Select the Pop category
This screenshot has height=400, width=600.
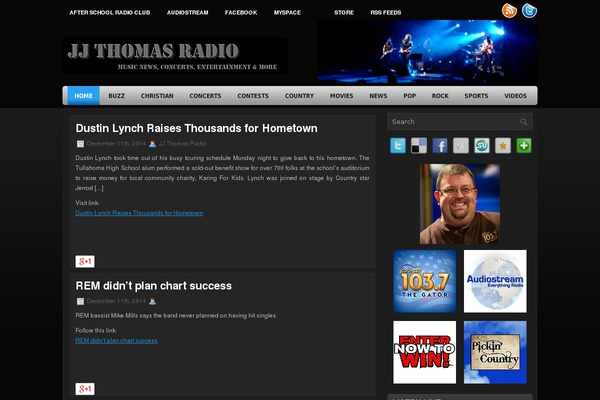[x=409, y=96]
